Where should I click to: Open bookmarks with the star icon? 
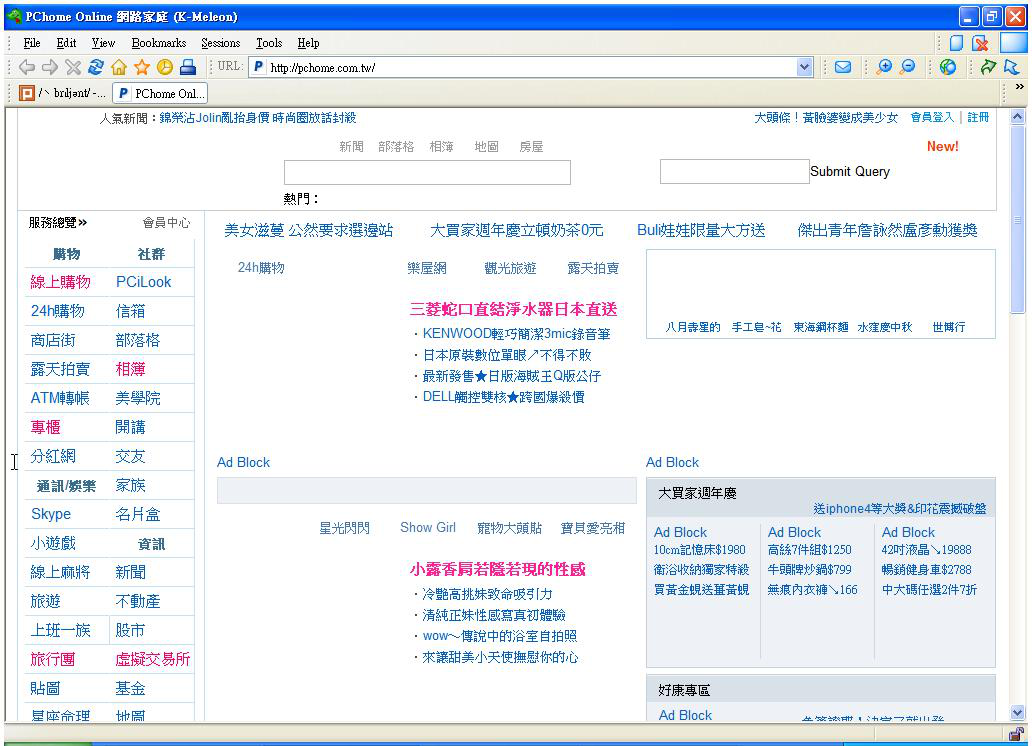point(142,68)
